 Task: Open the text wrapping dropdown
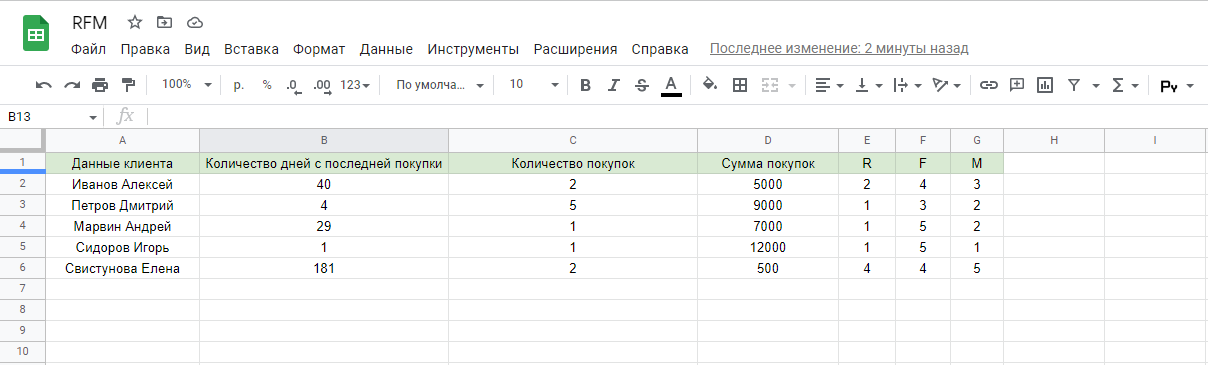click(906, 85)
